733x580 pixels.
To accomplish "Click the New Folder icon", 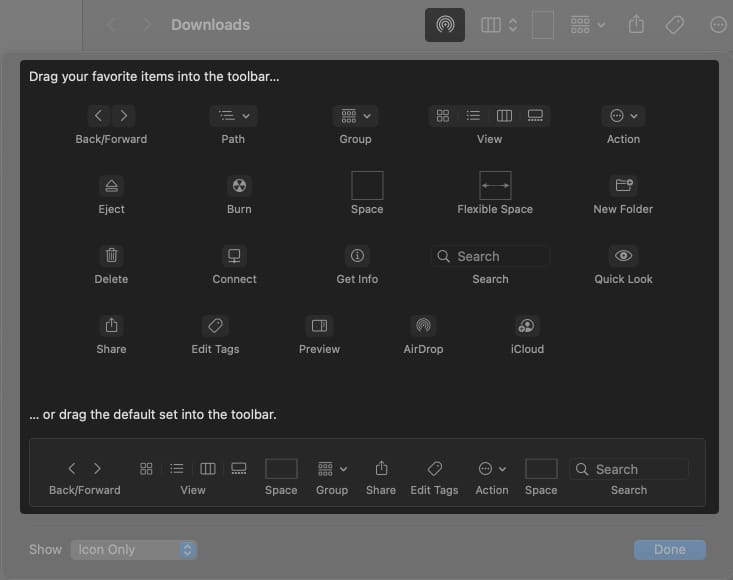I will point(623,186).
